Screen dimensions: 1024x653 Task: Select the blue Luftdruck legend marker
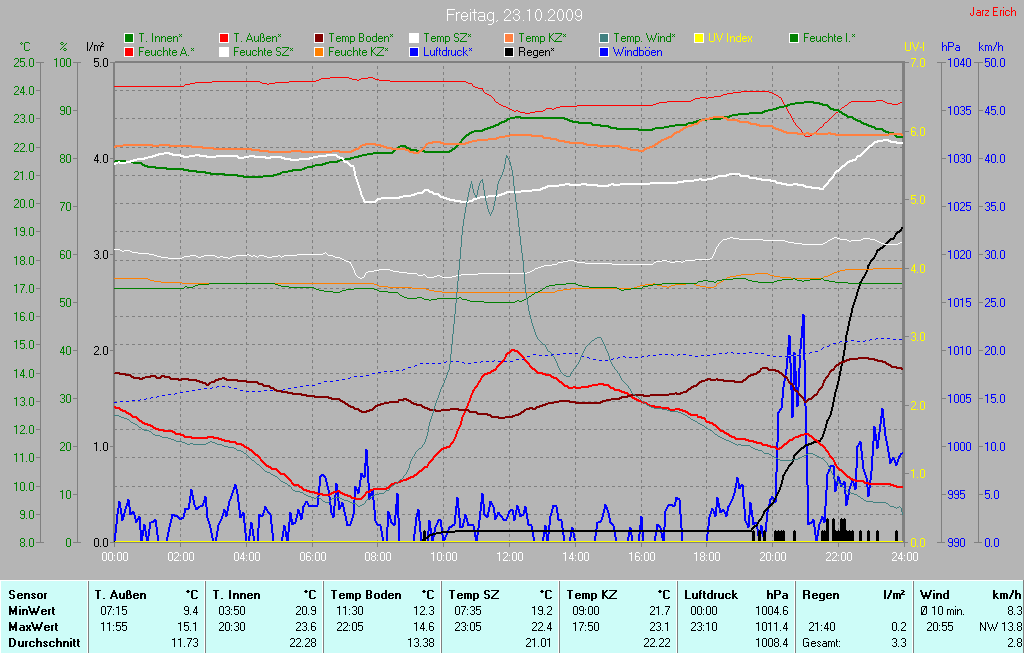click(x=414, y=51)
